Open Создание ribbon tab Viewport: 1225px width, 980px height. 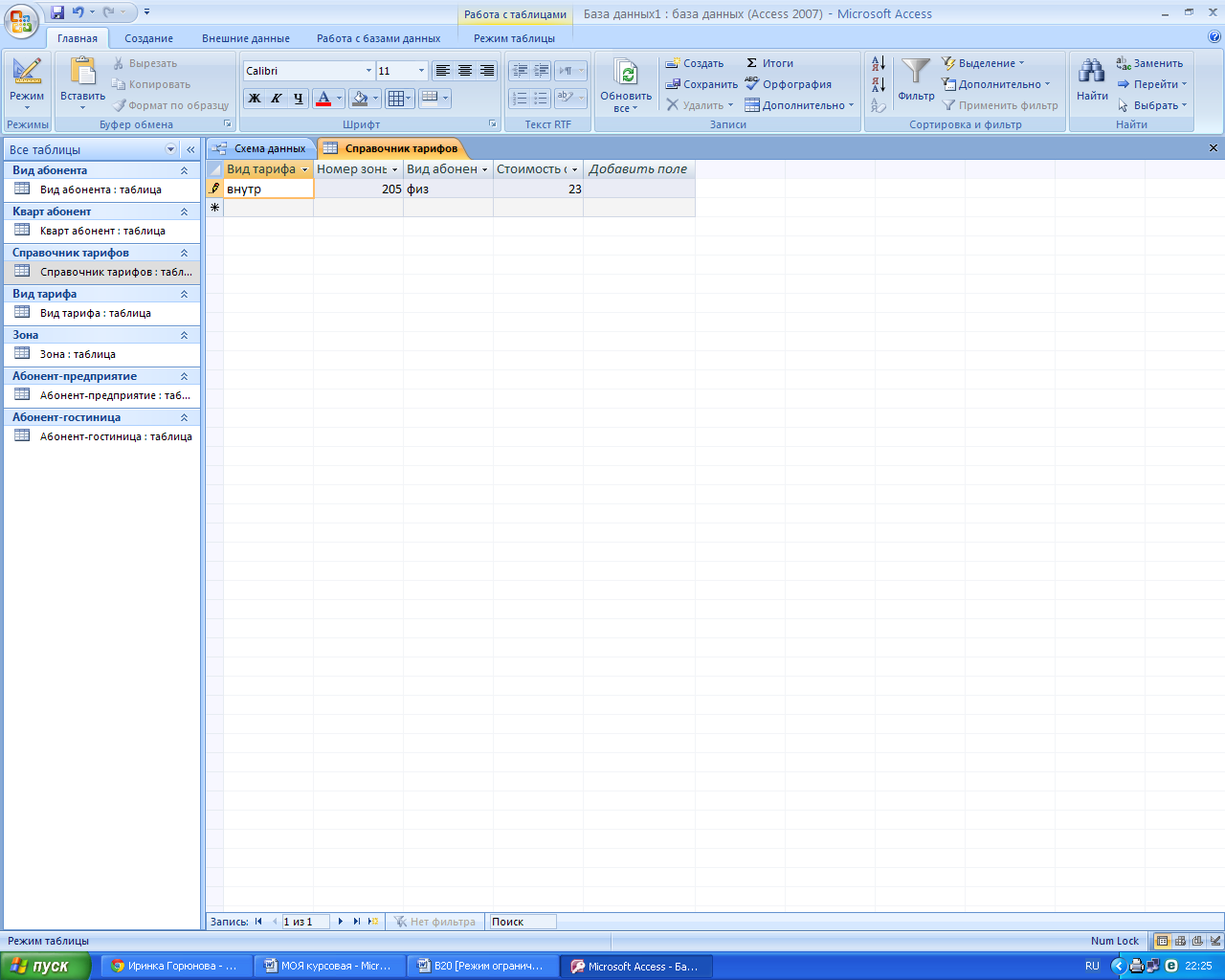[148, 38]
